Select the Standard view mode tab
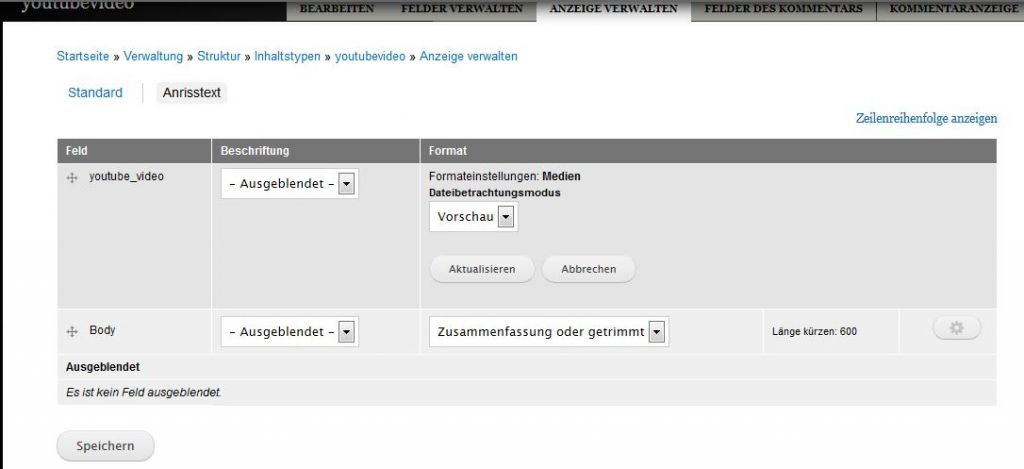The width and height of the screenshot is (1024, 469). point(95,93)
